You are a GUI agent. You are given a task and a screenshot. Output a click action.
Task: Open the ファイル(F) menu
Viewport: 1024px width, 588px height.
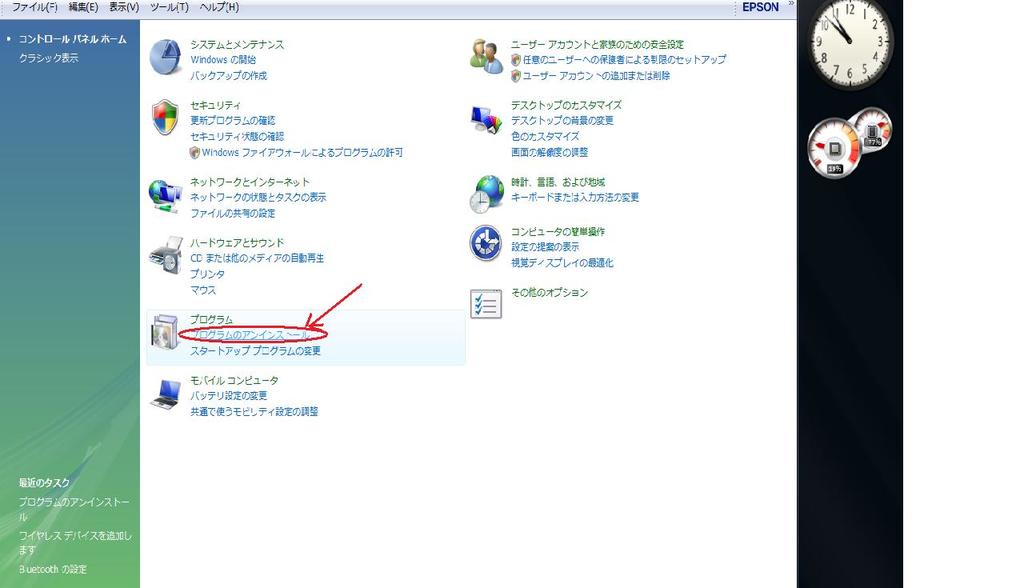coord(34,7)
